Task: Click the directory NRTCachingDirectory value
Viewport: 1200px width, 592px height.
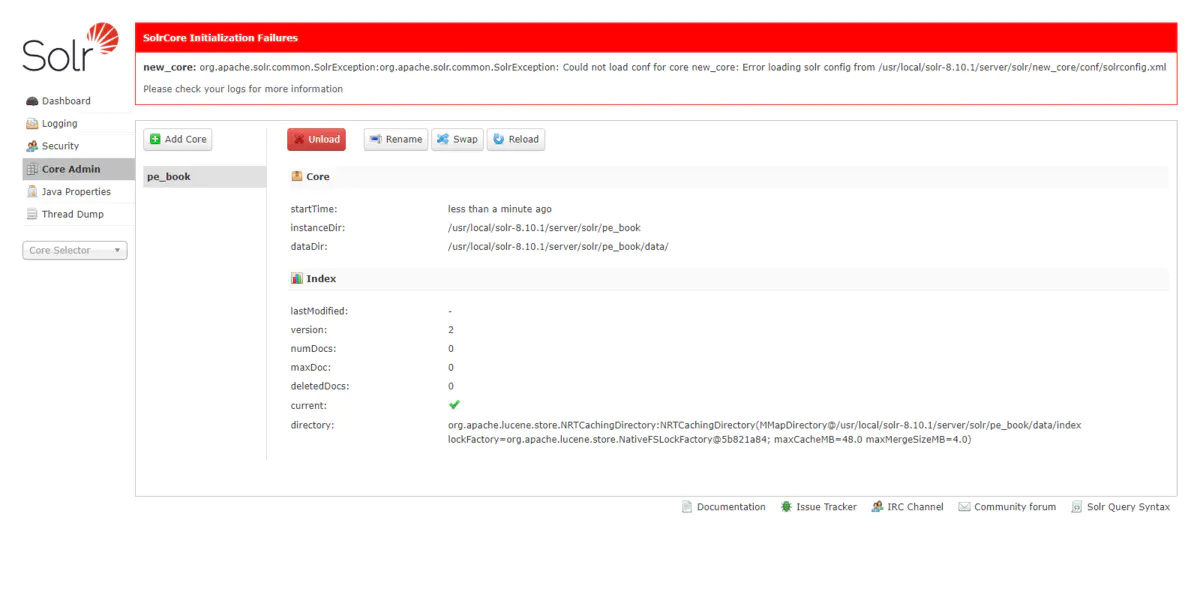Action: (x=765, y=432)
